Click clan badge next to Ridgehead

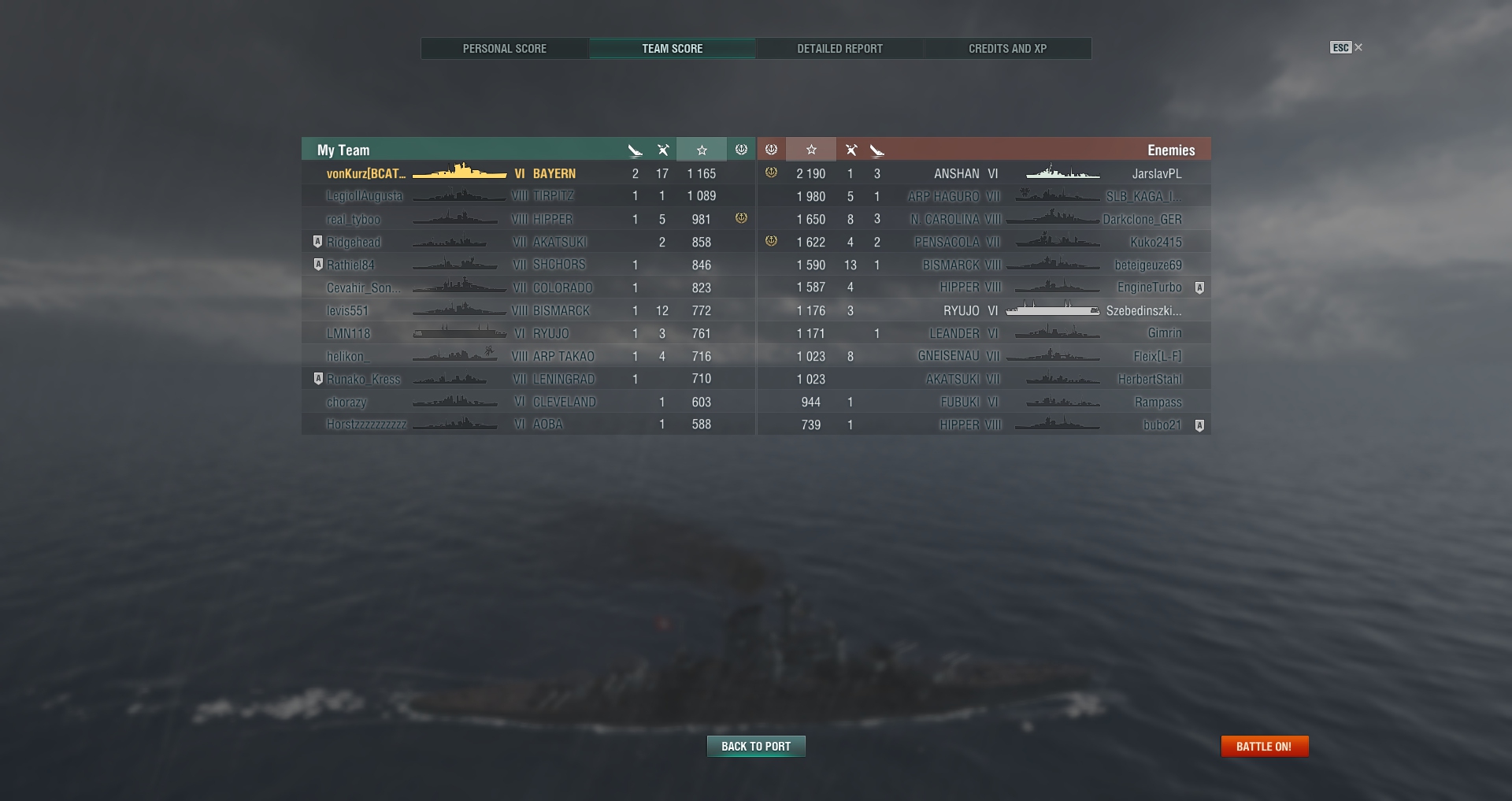pos(317,242)
